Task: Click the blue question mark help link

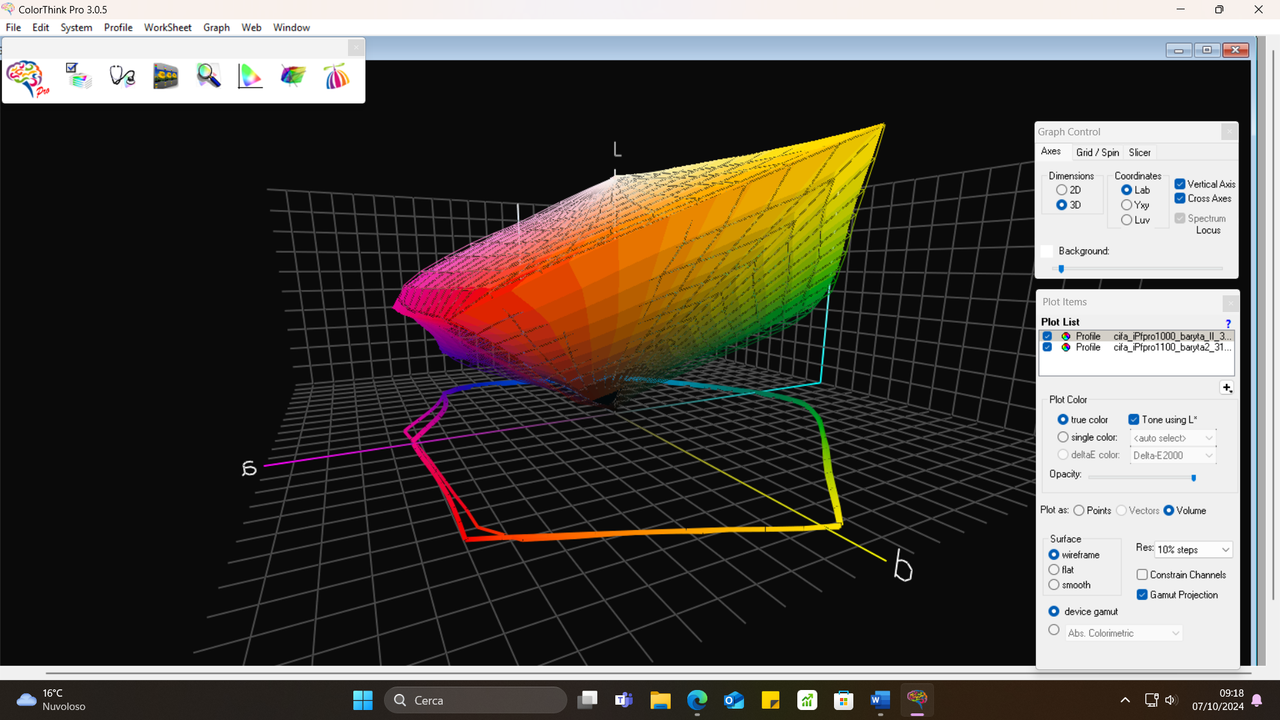Action: click(x=1227, y=323)
